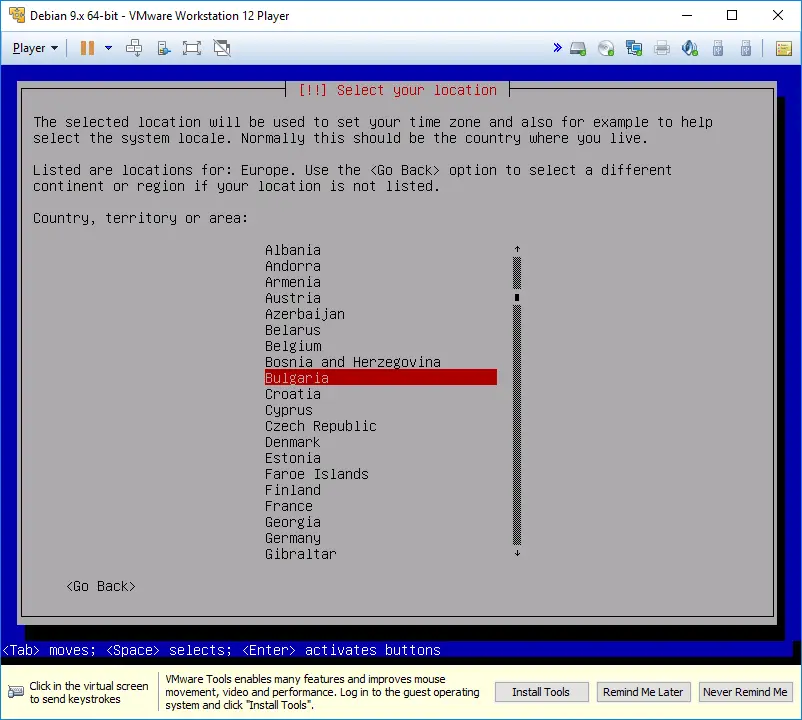The width and height of the screenshot is (802, 720).
Task: Click the printer device icon
Action: point(662,48)
